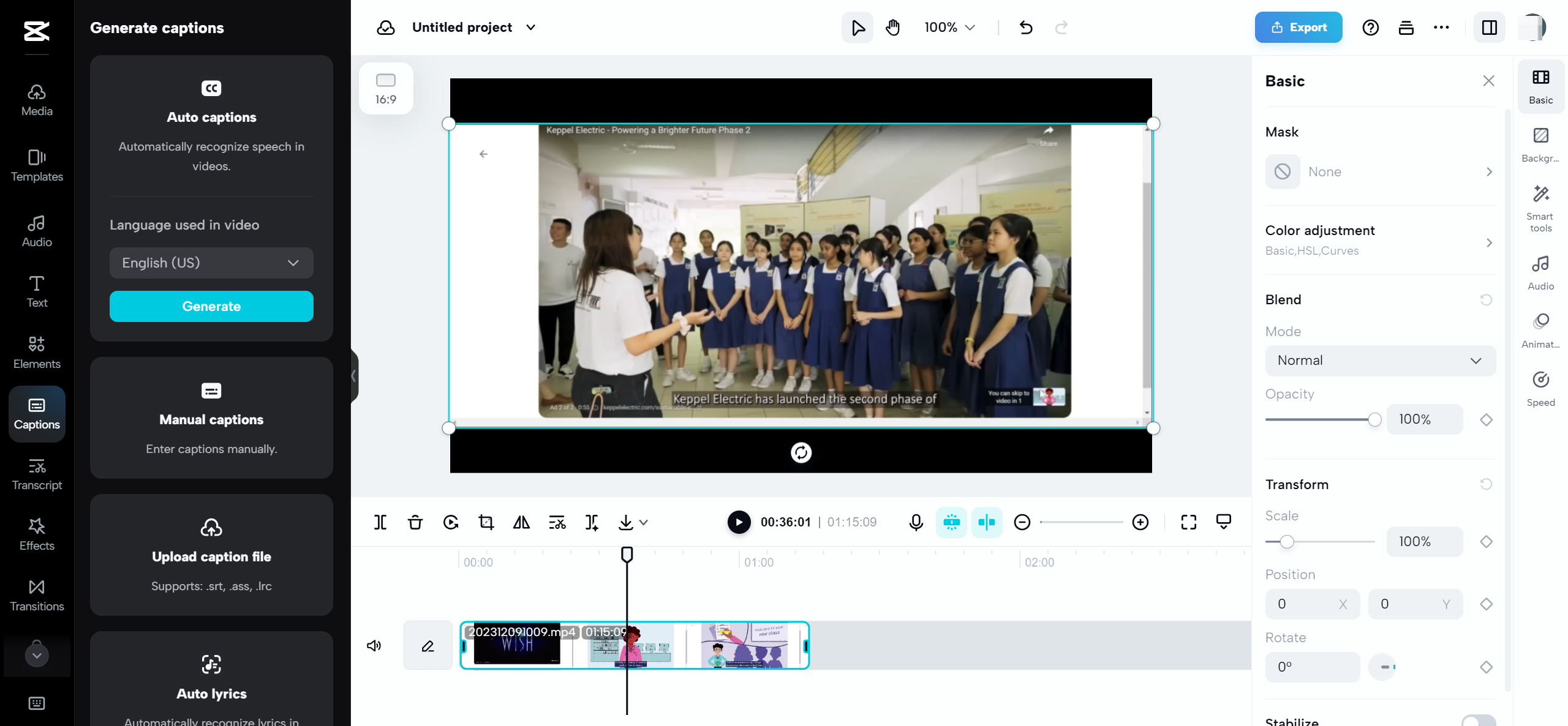Open the language dropdown showing English (US)
The image size is (1568, 726).
[211, 263]
